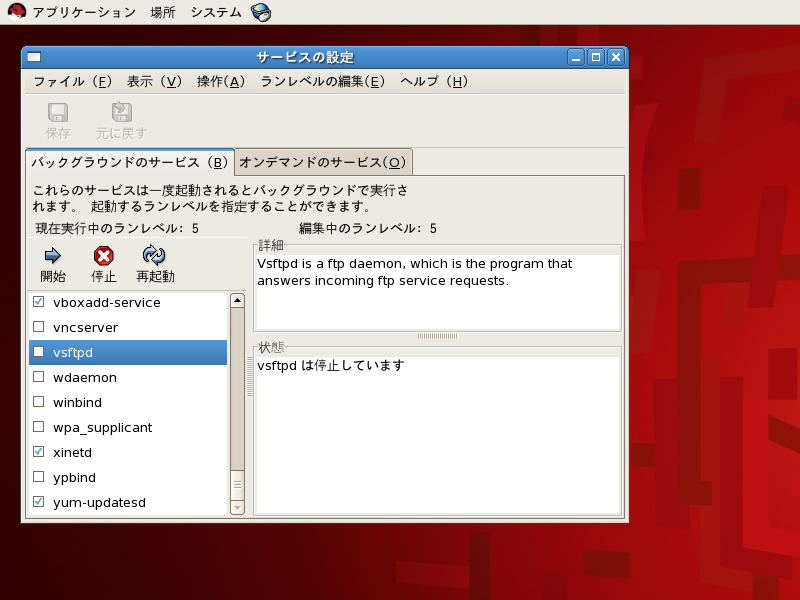Screen dimensions: 800x600
Task: Uncheck the xinetd checkbox
Action: [38, 452]
